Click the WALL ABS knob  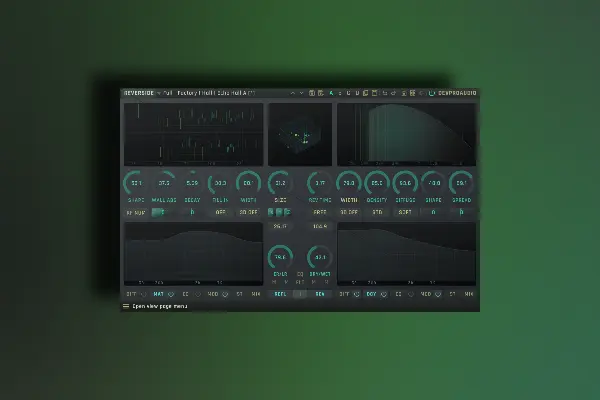tap(164, 183)
